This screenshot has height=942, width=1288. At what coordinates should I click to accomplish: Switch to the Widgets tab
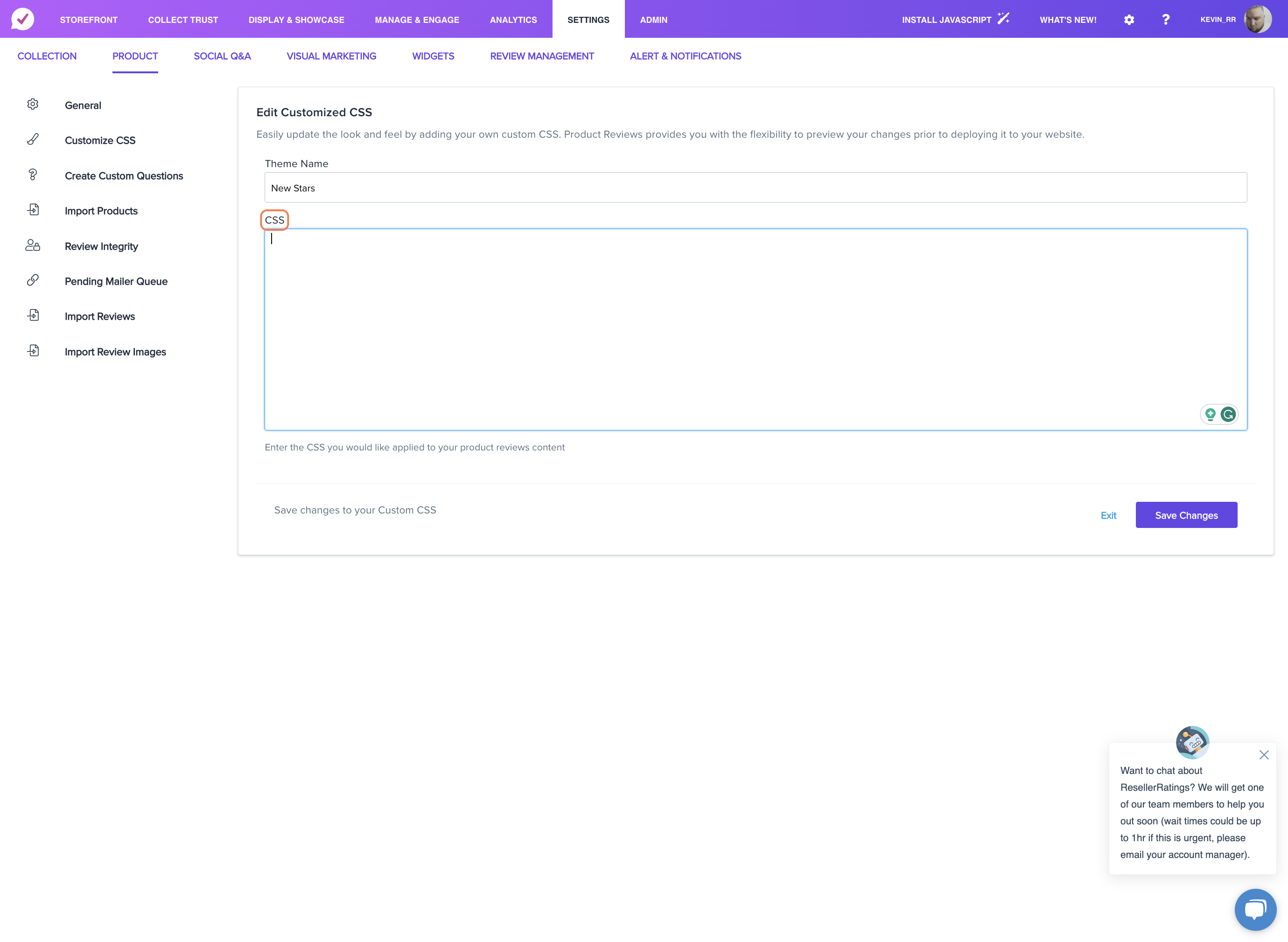pyautogui.click(x=433, y=56)
